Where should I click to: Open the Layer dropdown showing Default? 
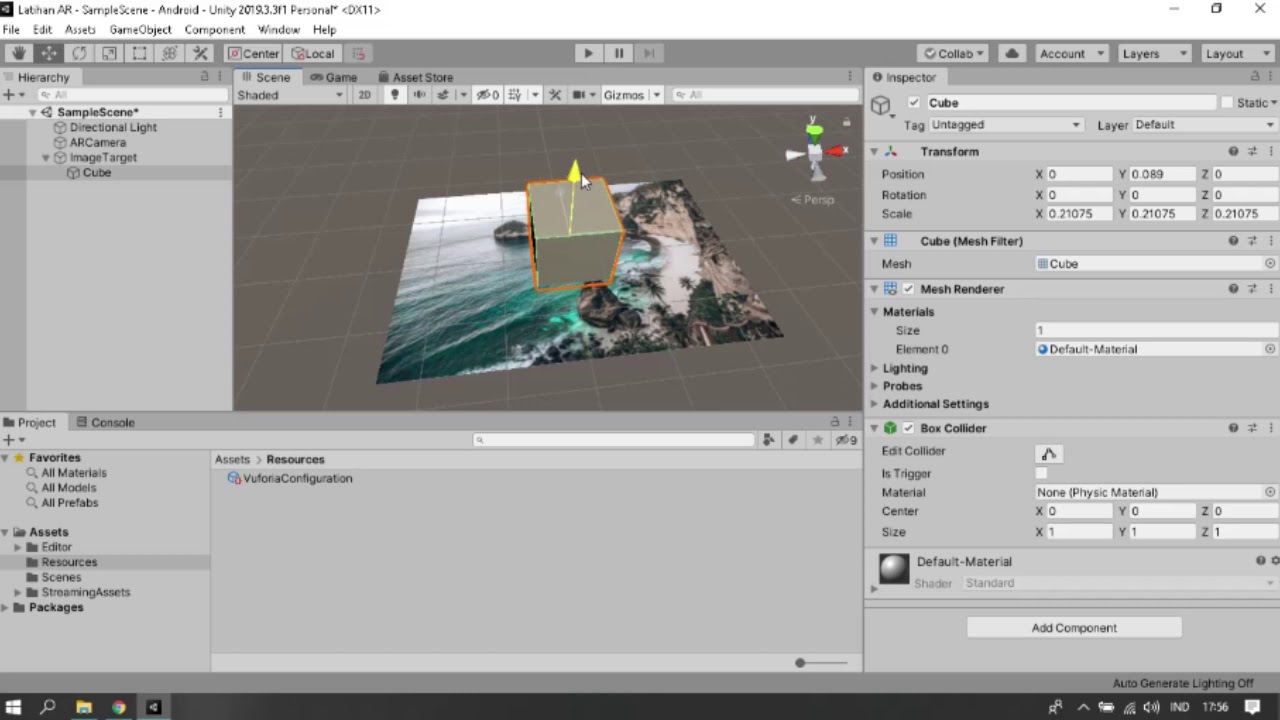1205,125
